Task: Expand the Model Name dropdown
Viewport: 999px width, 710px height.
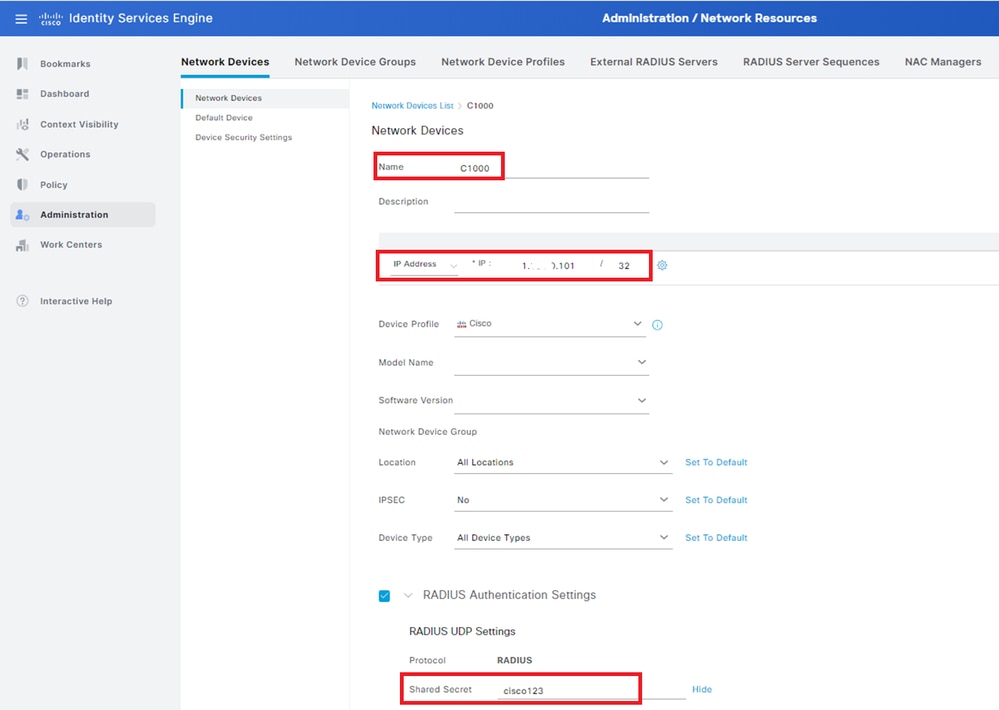Action: [552, 363]
